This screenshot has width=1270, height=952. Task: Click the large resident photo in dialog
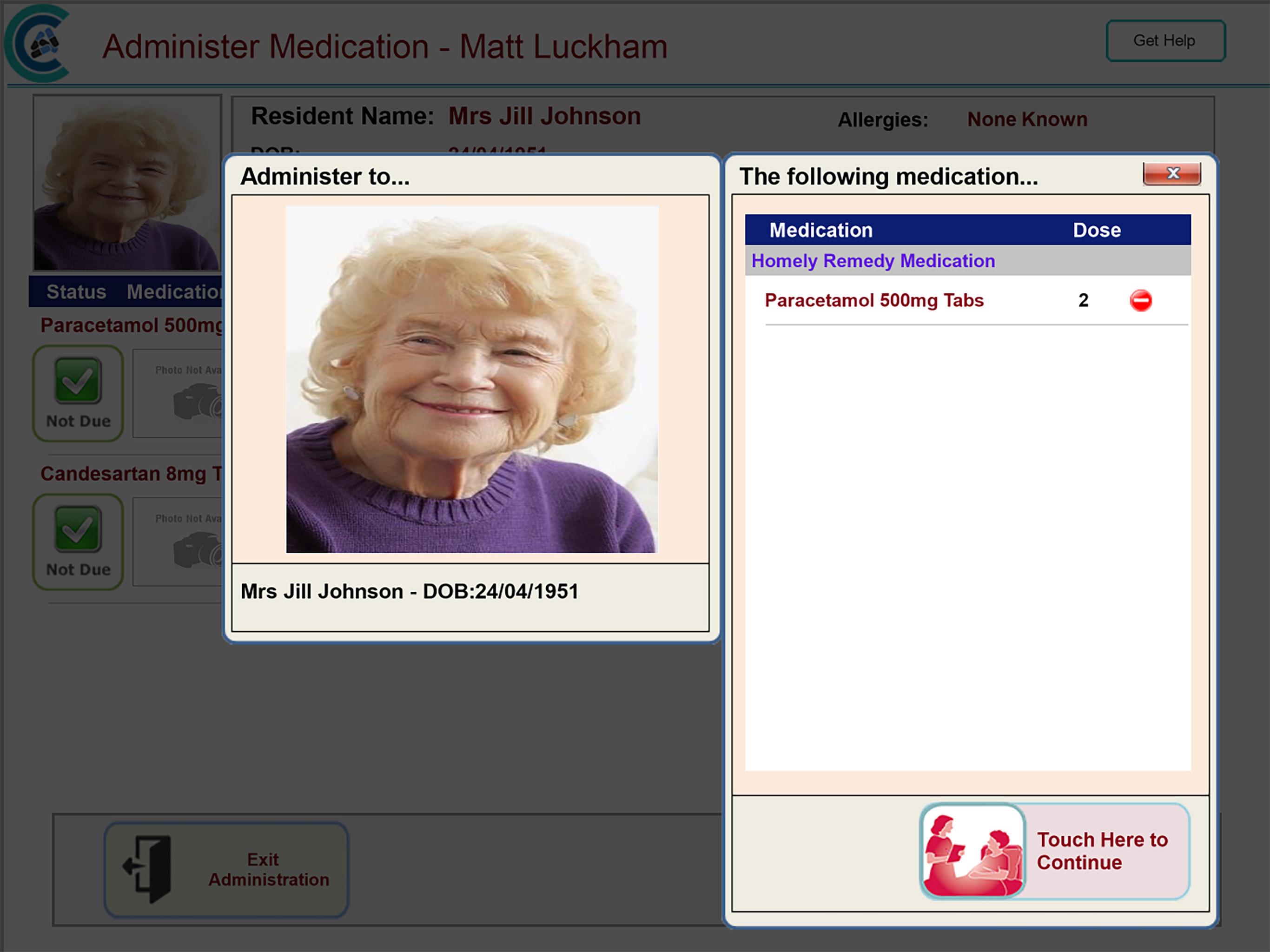[x=472, y=379]
